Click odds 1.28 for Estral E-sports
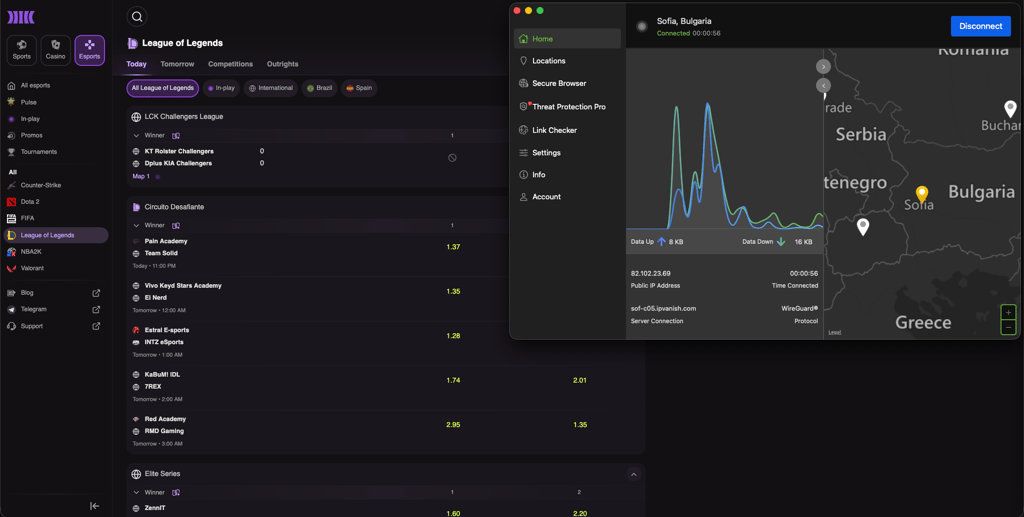This screenshot has width=1024, height=517. pyautogui.click(x=453, y=336)
